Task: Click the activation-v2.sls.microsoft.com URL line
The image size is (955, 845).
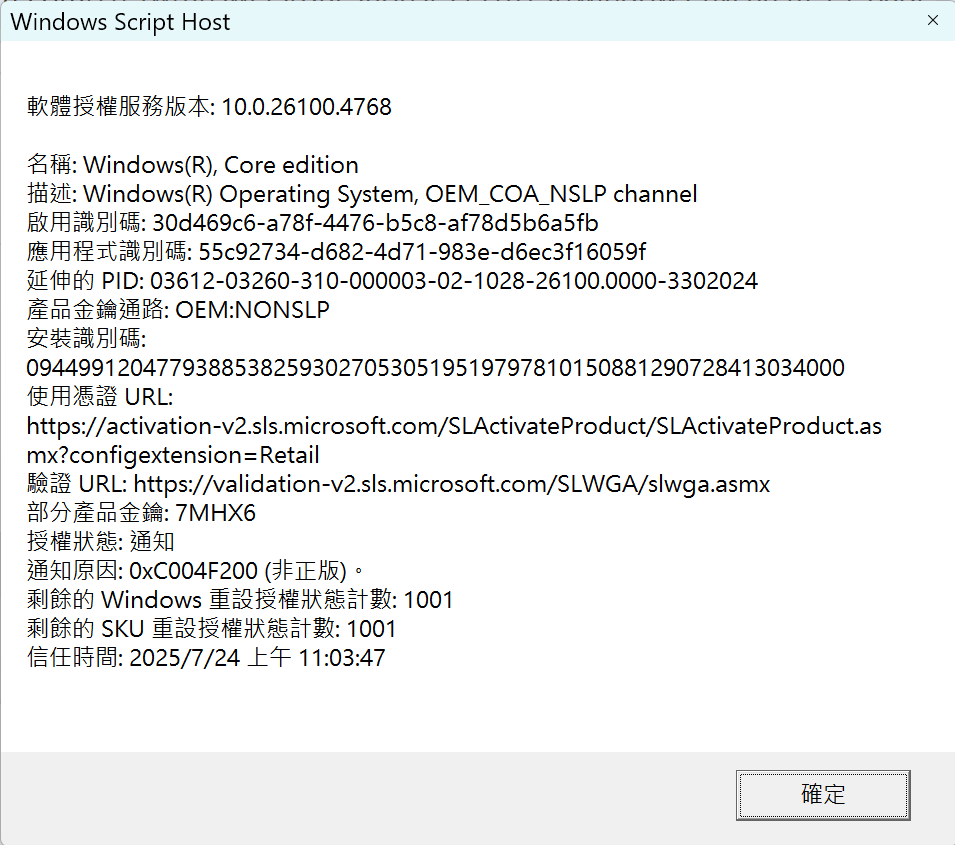Action: 454,426
